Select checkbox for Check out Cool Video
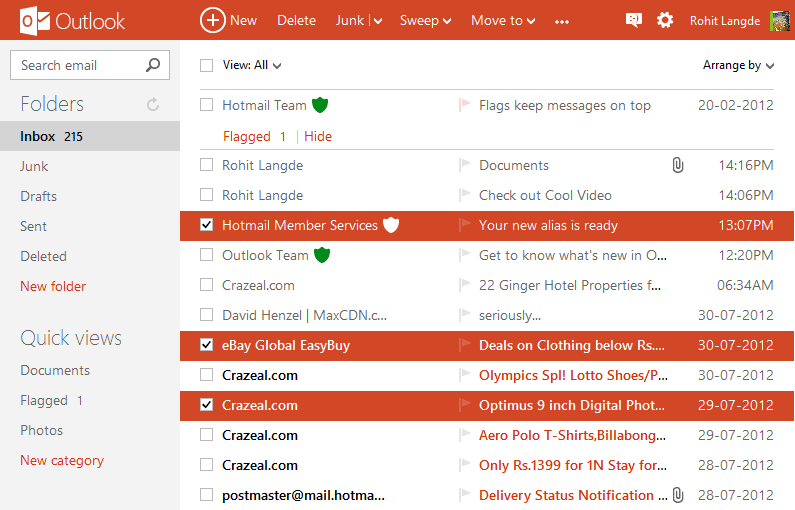795x510 pixels. click(x=206, y=195)
